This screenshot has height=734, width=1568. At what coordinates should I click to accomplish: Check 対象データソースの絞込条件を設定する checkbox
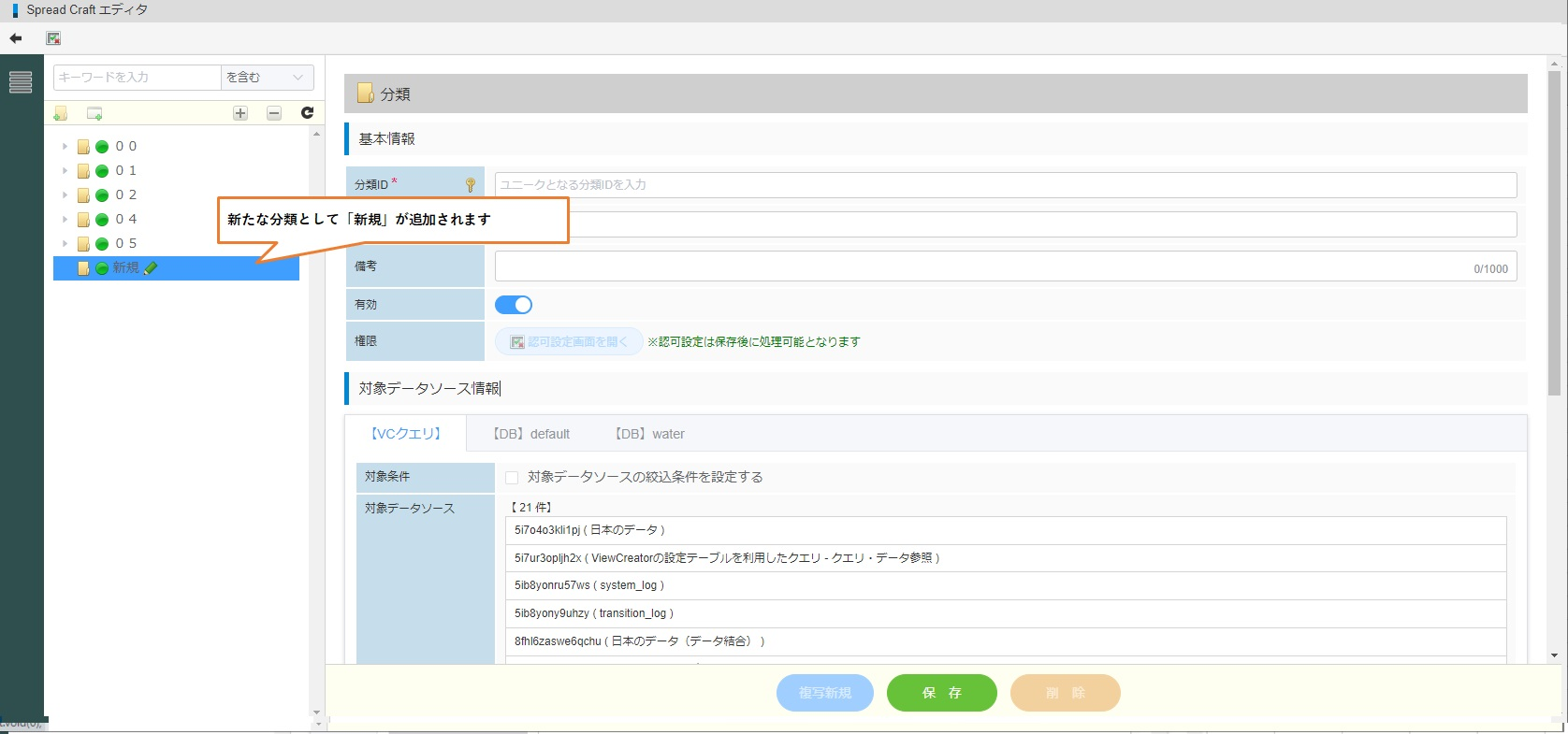point(512,478)
